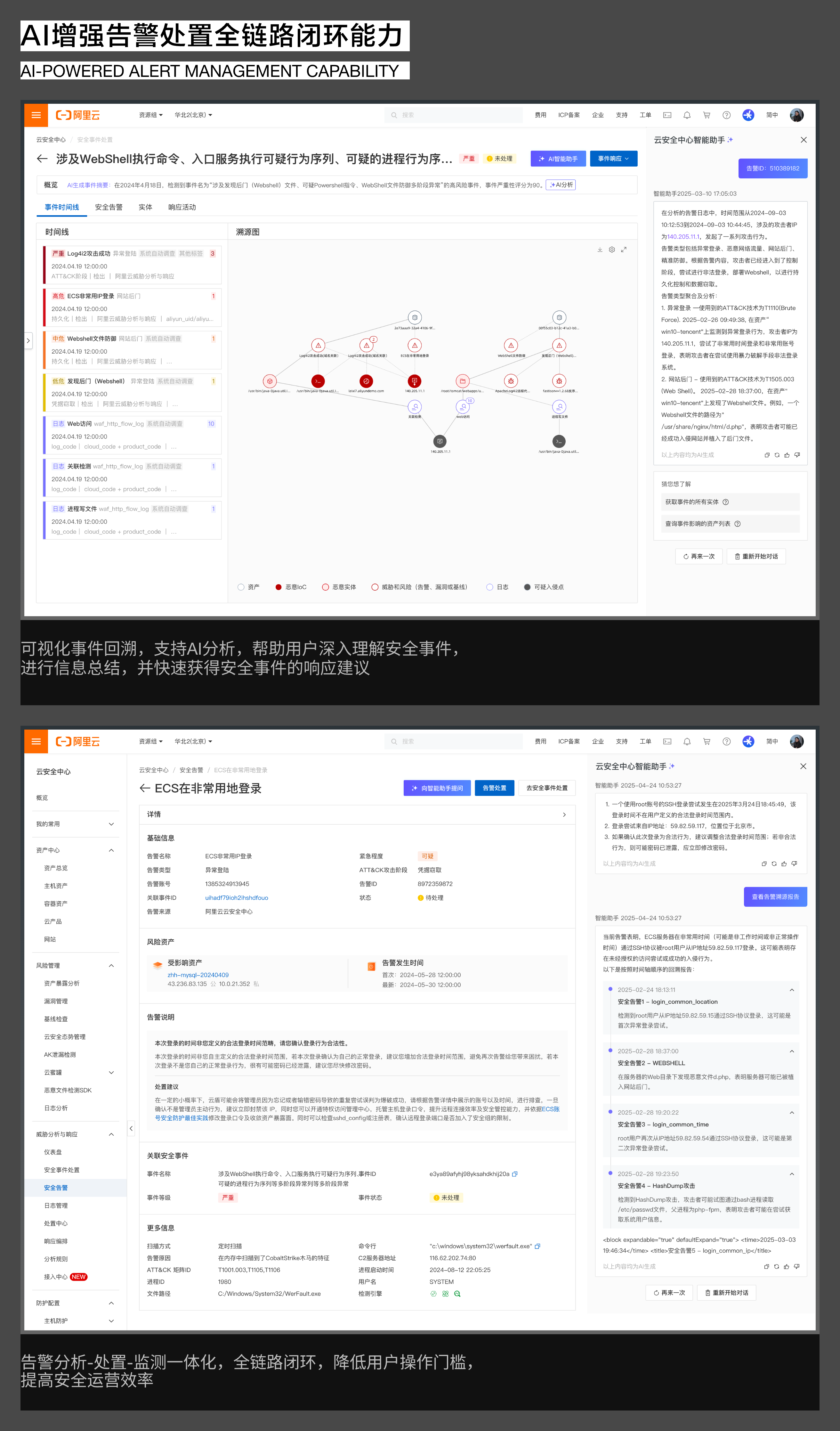Open trace graph settings gear icon

pyautogui.click(x=611, y=250)
